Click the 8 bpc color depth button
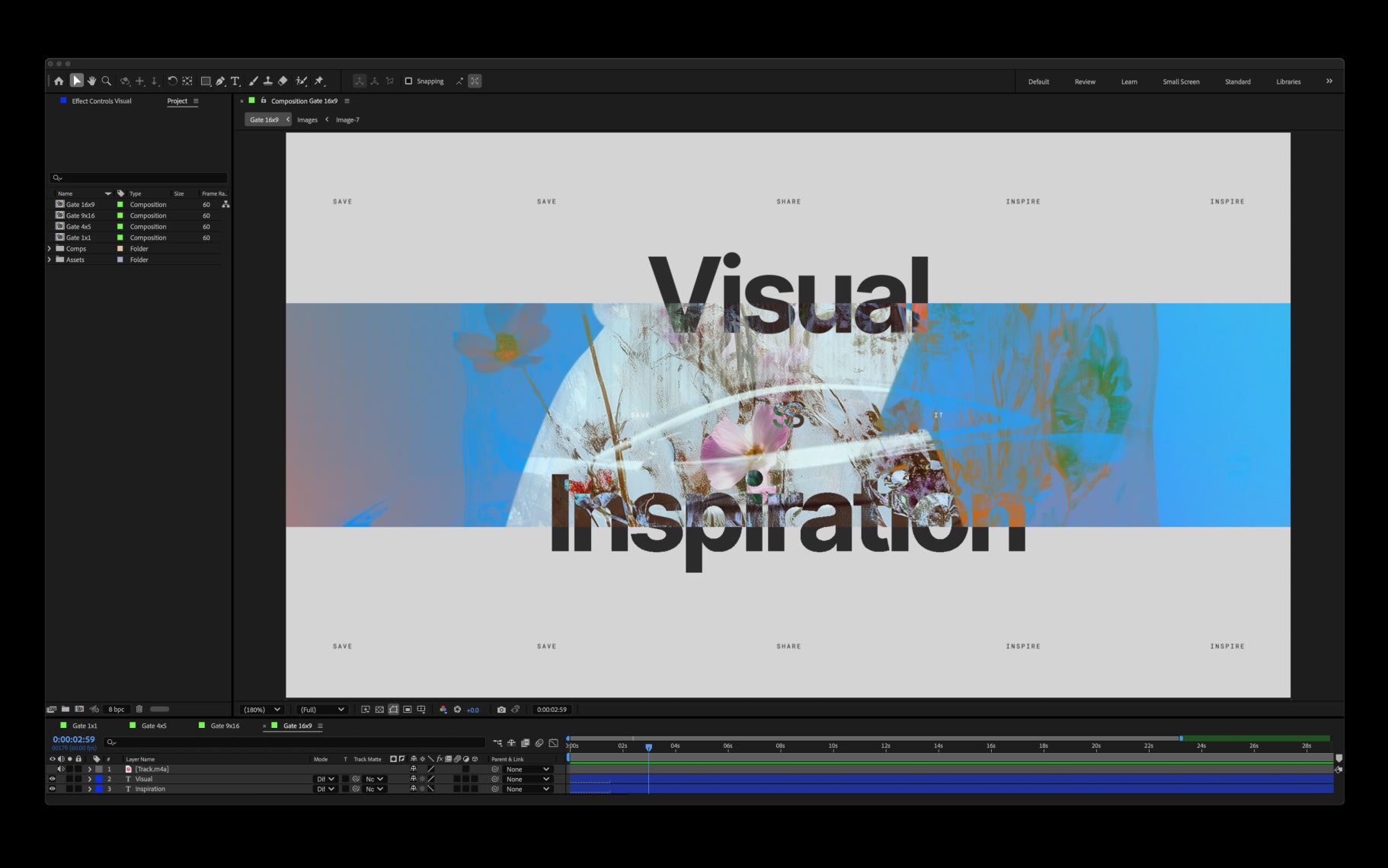 pyautogui.click(x=116, y=709)
